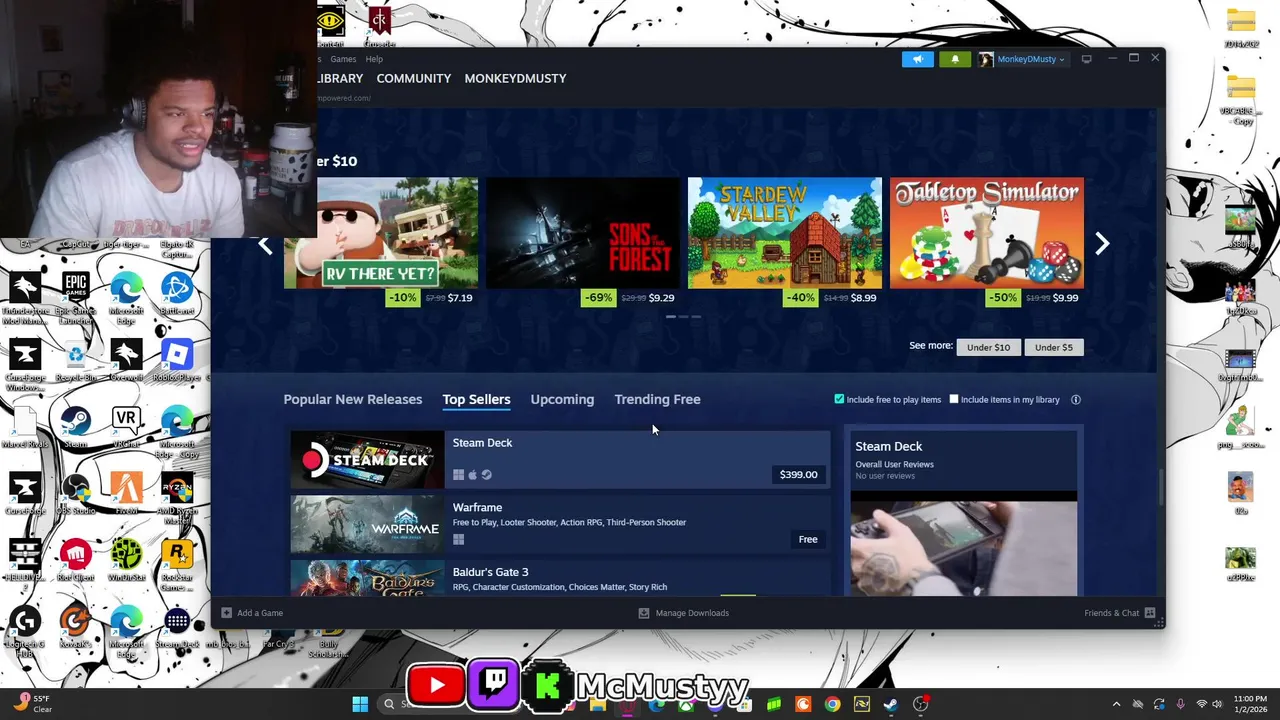Show hidden system tray icons
1280x720 pixels.
1116,704
